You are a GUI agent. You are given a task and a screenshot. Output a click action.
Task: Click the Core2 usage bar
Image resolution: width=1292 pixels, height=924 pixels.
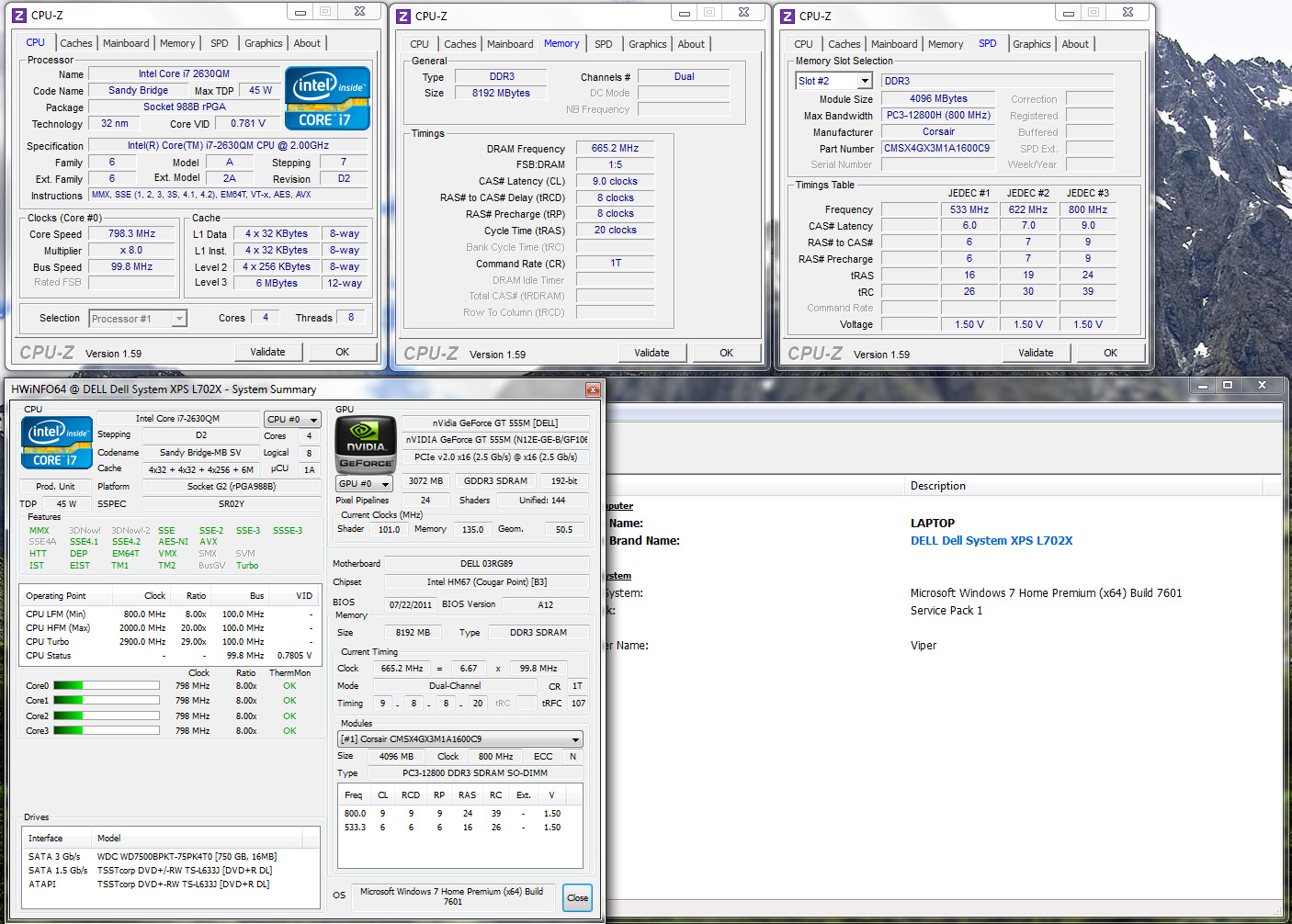pos(106,716)
